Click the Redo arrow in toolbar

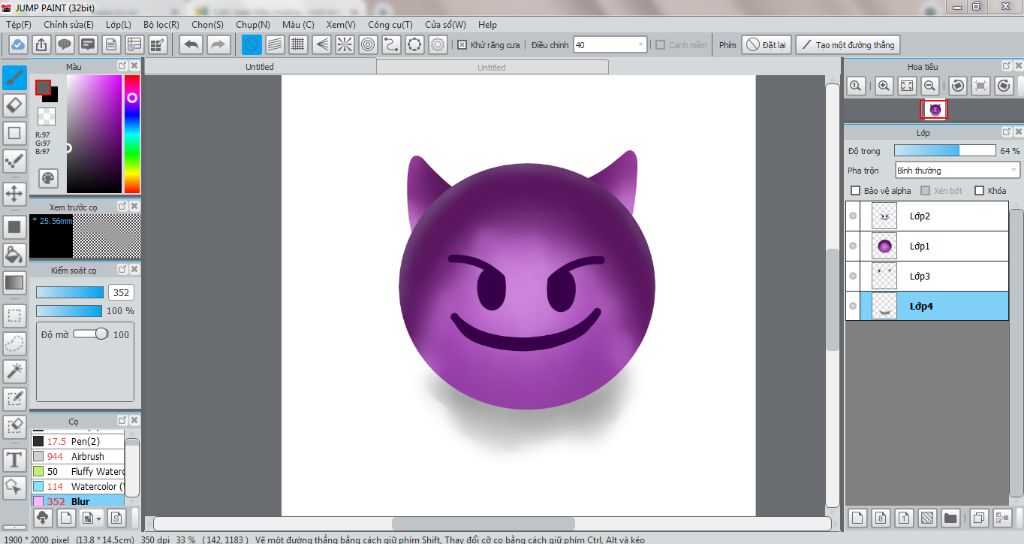pos(217,45)
